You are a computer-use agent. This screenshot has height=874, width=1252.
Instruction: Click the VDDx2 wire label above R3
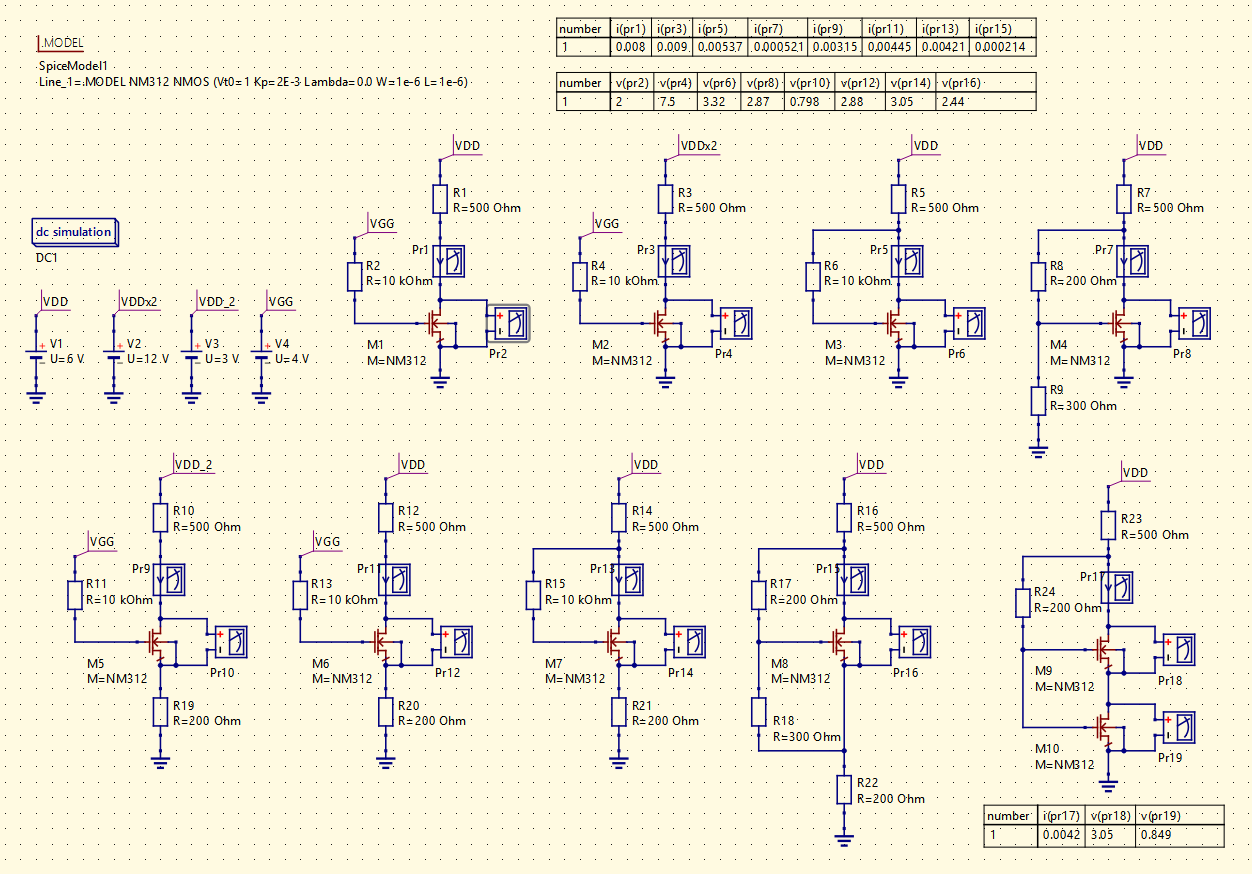coord(698,146)
